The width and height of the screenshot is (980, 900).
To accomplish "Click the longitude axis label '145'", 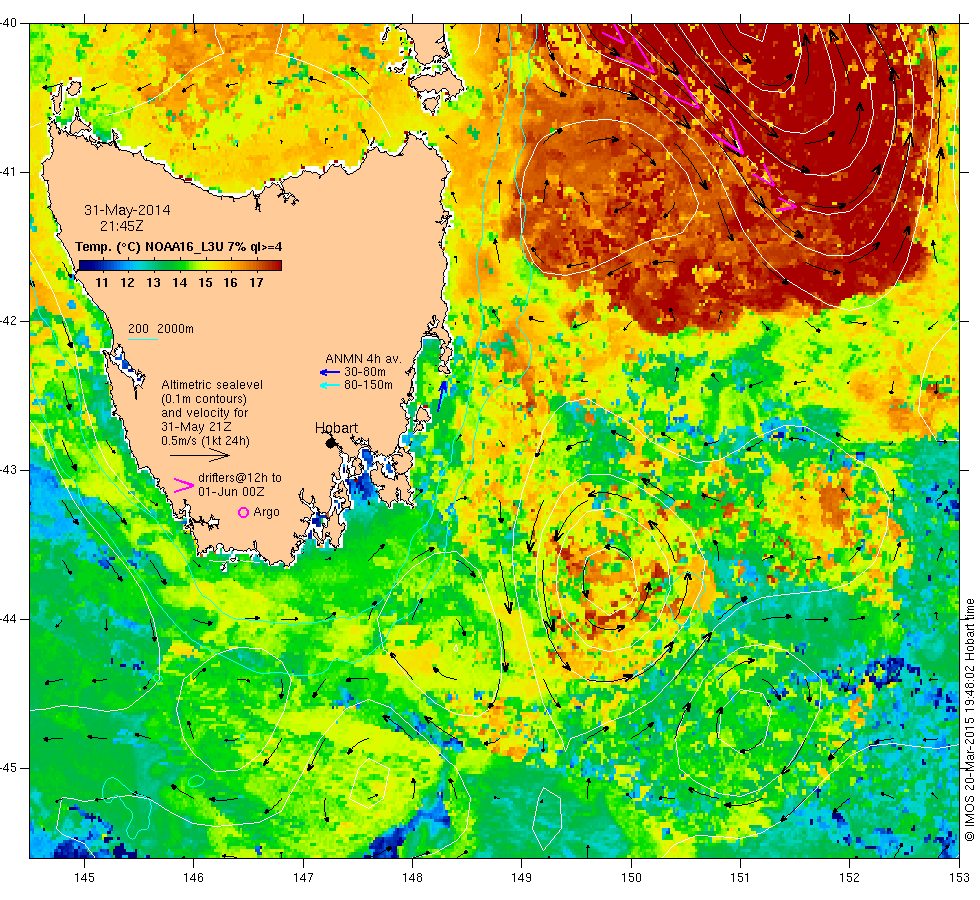I will click(x=84, y=878).
